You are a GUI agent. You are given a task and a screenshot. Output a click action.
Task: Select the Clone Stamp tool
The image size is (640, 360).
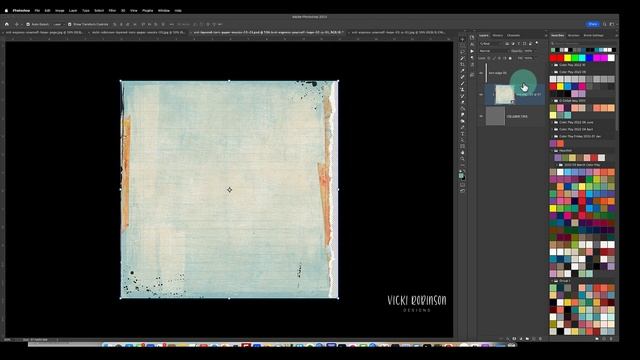462,89
